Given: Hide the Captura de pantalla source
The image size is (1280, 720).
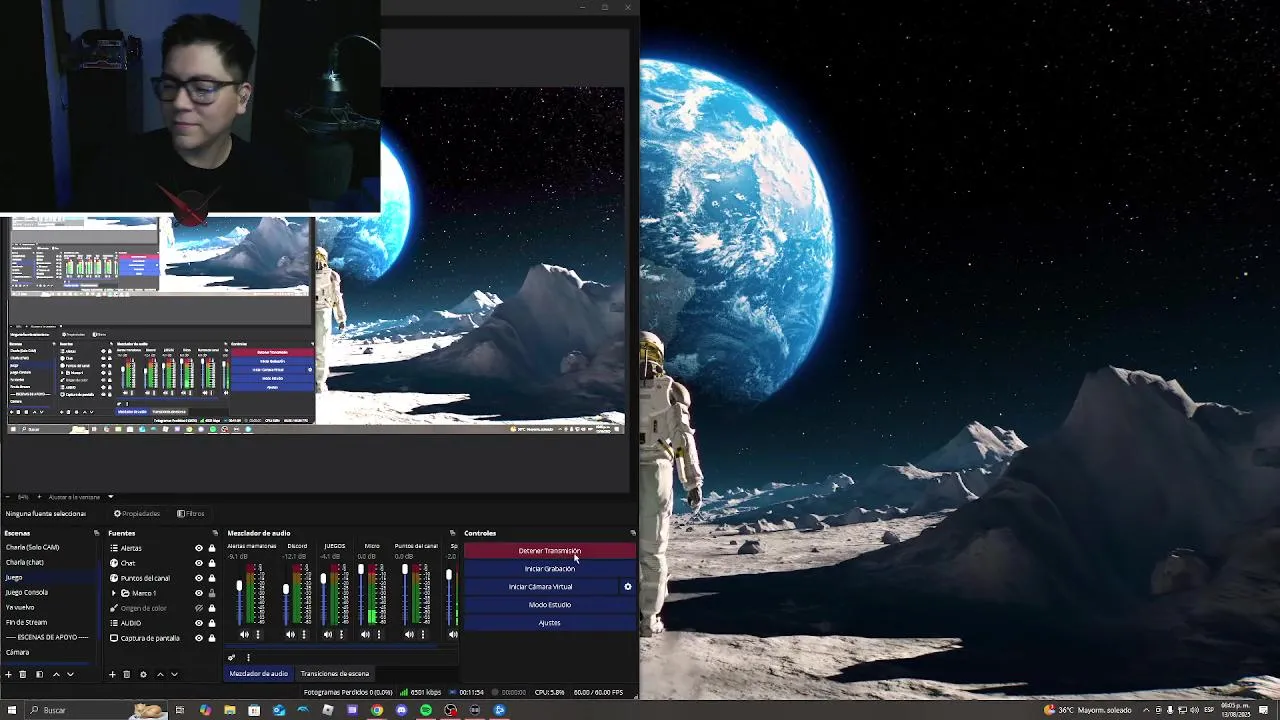Looking at the screenshot, I should coord(198,638).
